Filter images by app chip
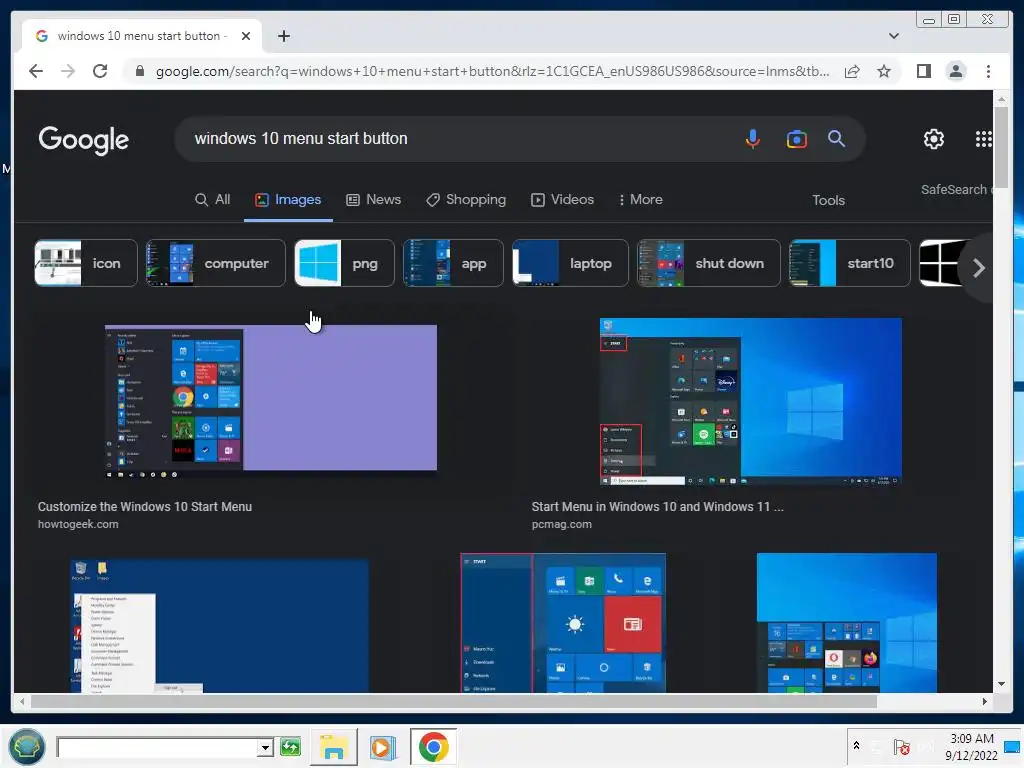Image resolution: width=1024 pixels, height=768 pixels. pyautogui.click(x=453, y=263)
